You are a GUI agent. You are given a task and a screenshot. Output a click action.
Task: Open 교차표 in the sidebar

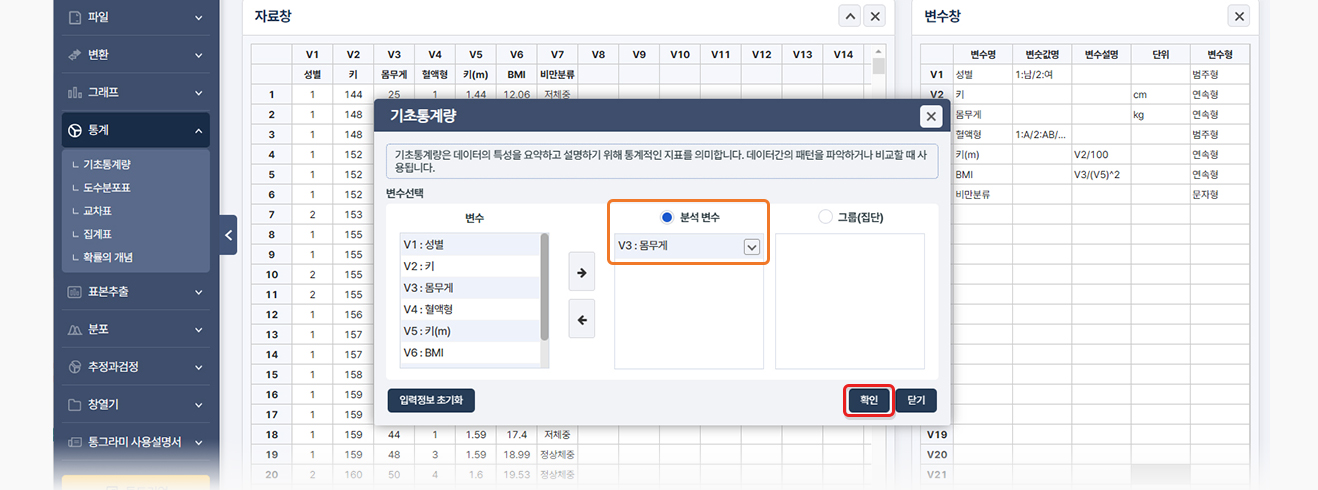98,211
